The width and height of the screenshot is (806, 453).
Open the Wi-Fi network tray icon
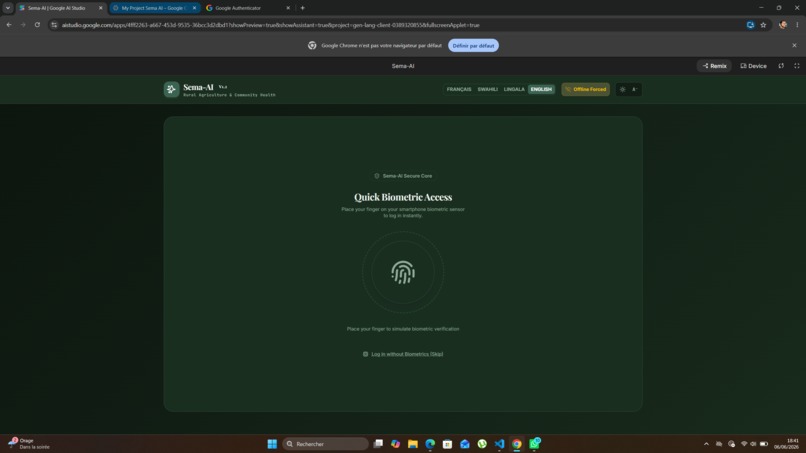(744, 444)
